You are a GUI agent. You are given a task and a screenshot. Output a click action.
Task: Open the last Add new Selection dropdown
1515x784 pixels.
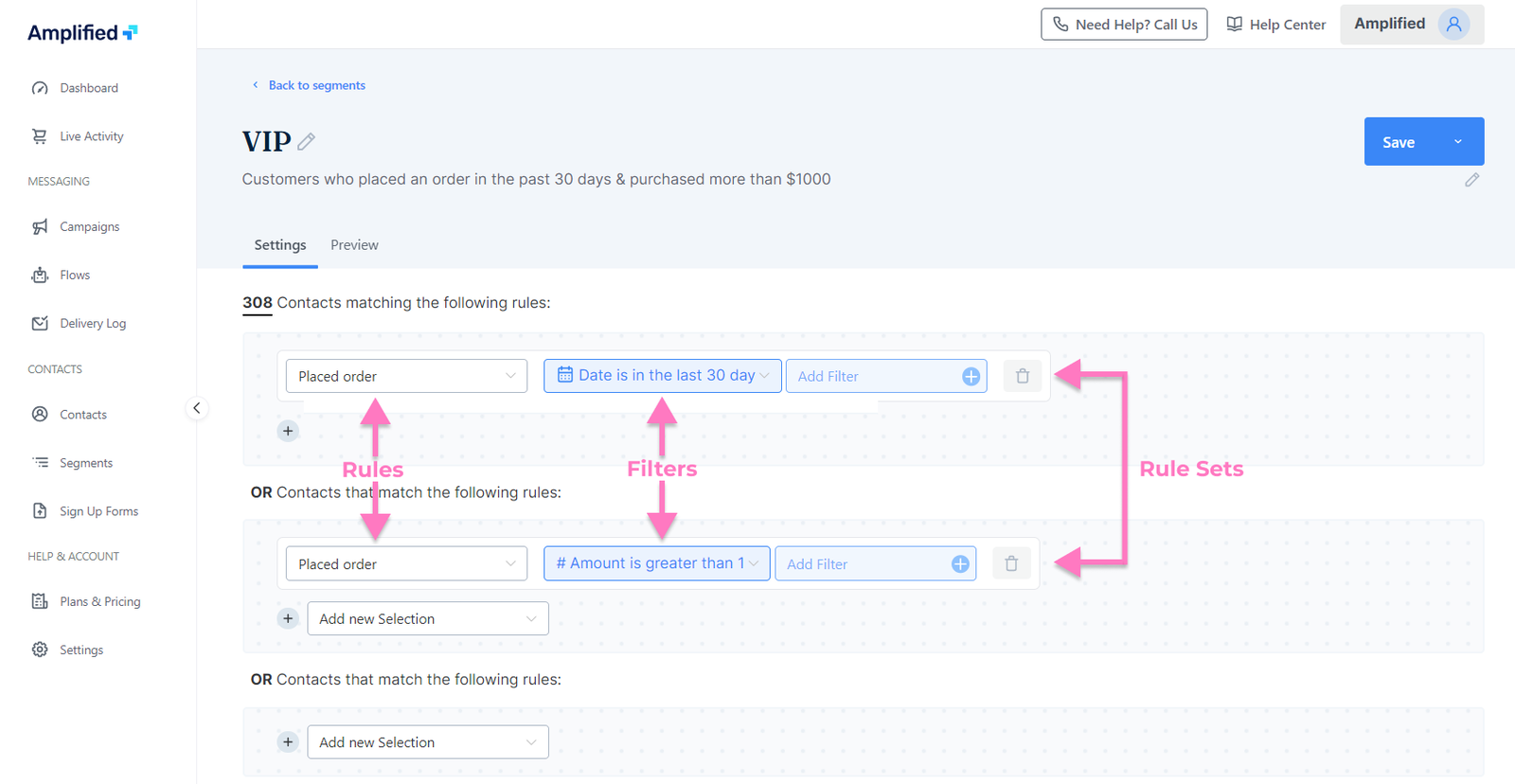click(427, 742)
